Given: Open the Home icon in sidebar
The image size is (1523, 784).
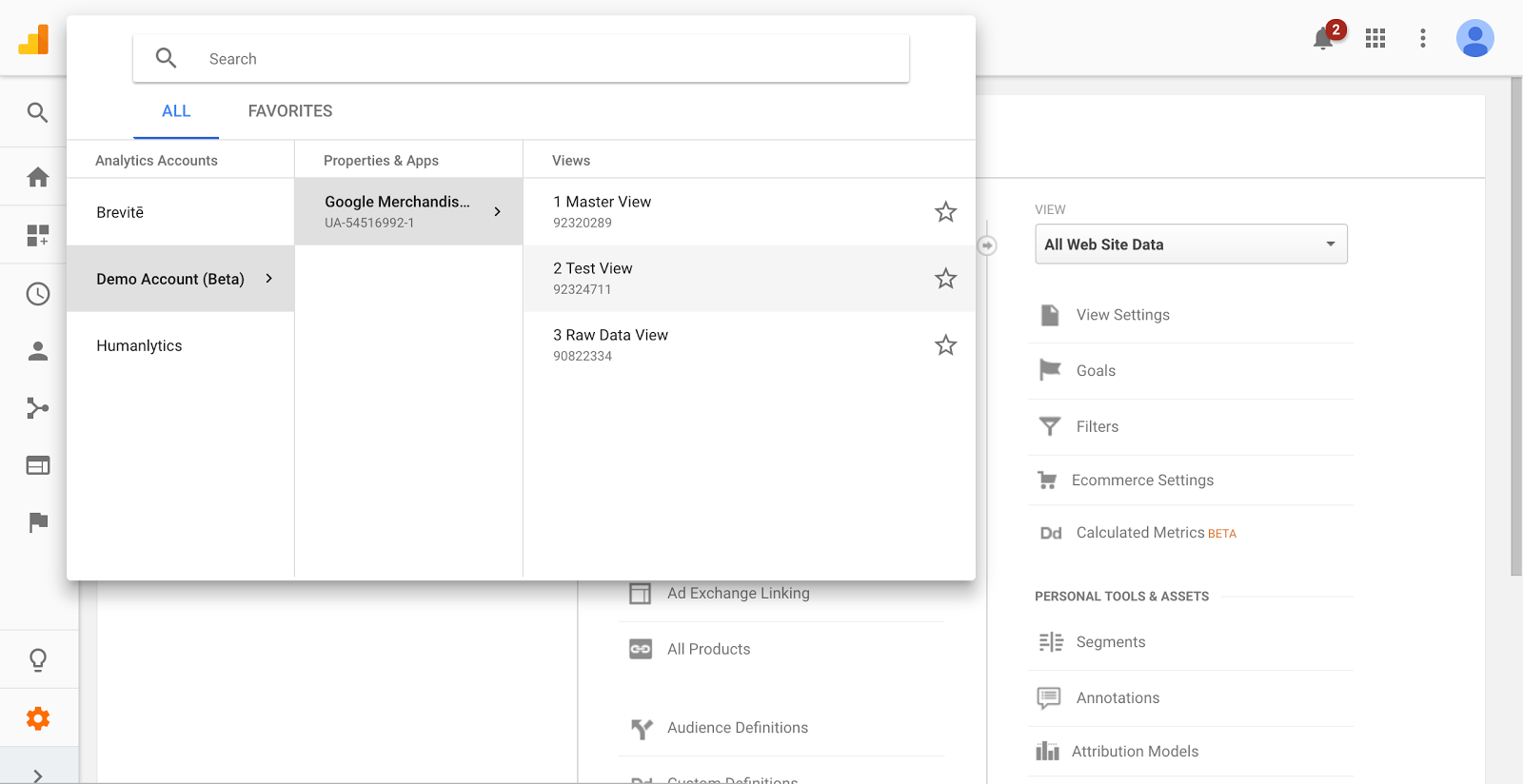Looking at the screenshot, I should (38, 177).
